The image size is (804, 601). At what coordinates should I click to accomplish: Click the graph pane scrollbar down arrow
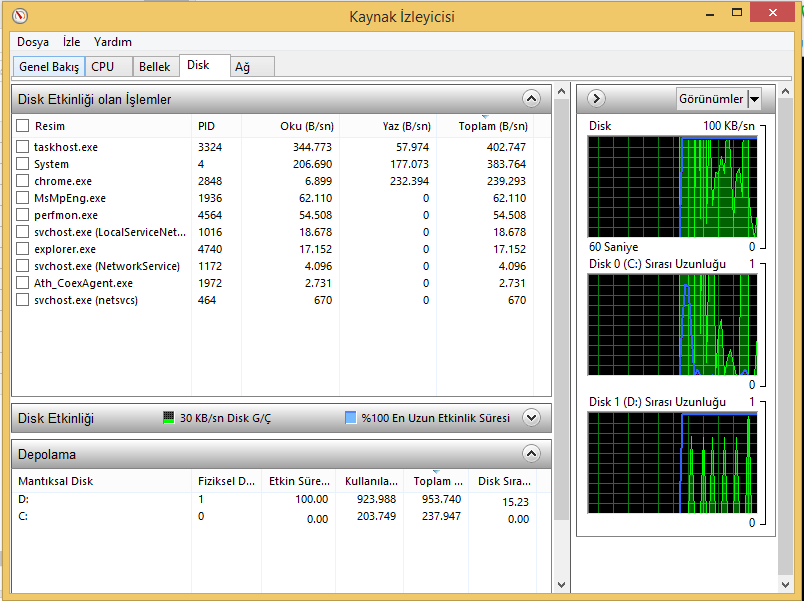(x=785, y=585)
